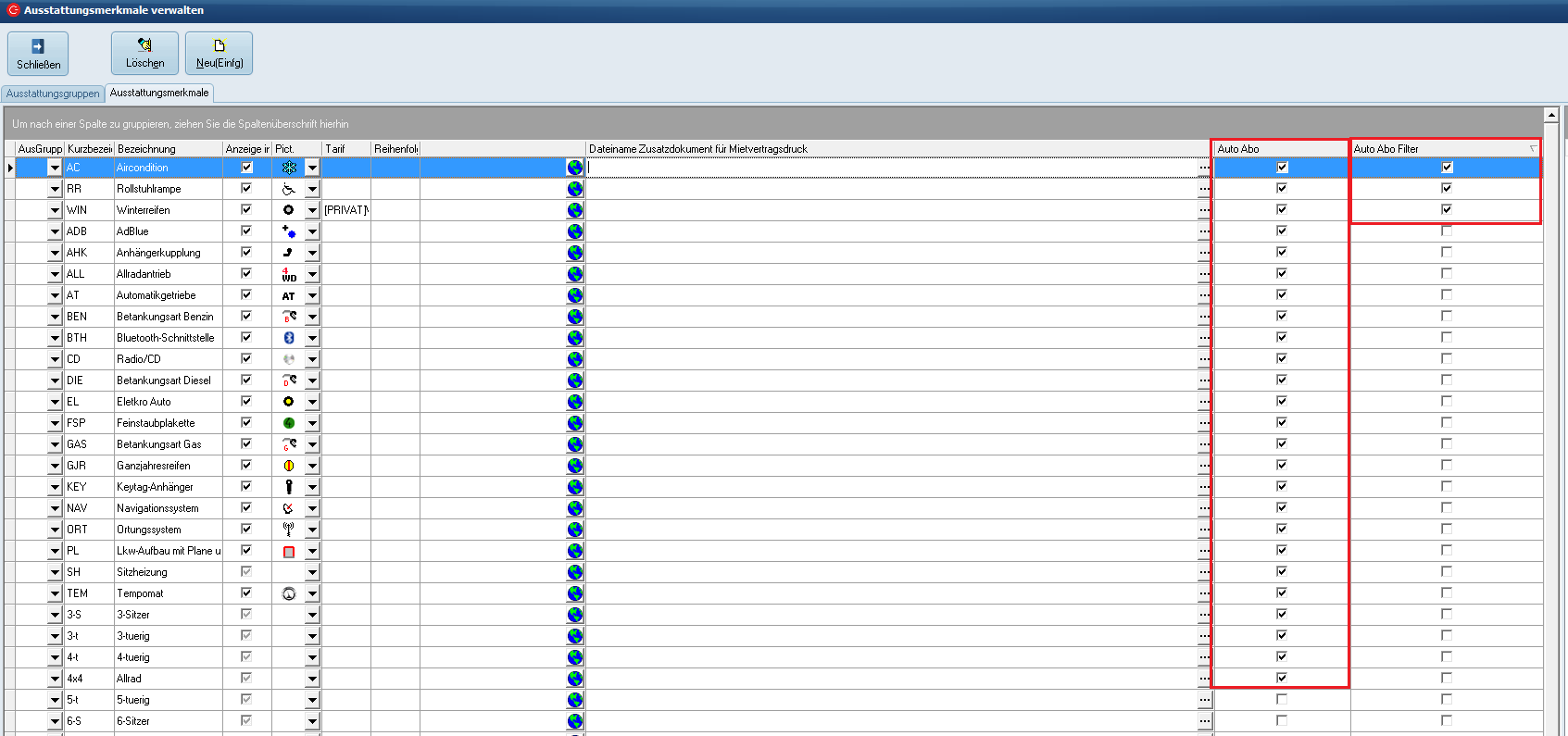Open the AusGrupp dropdown for Rollstuhlrampe row
Viewport: 1568px width, 736px height.
coord(55,189)
